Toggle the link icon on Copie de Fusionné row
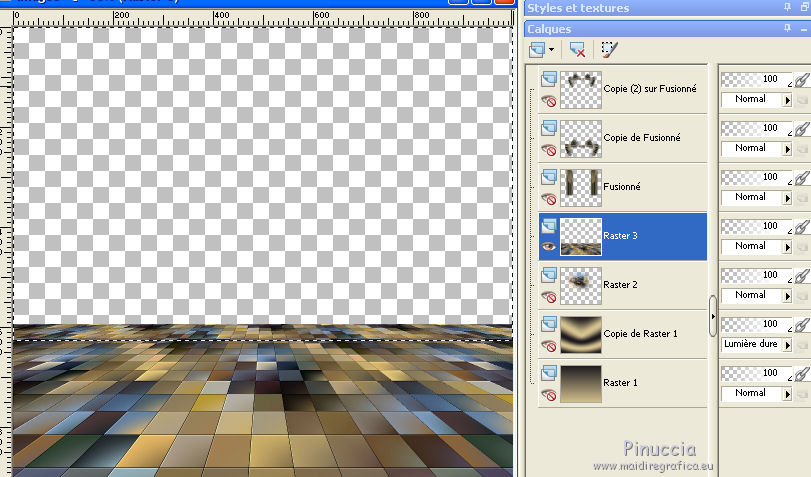This screenshot has height=477, width=811. (x=801, y=129)
